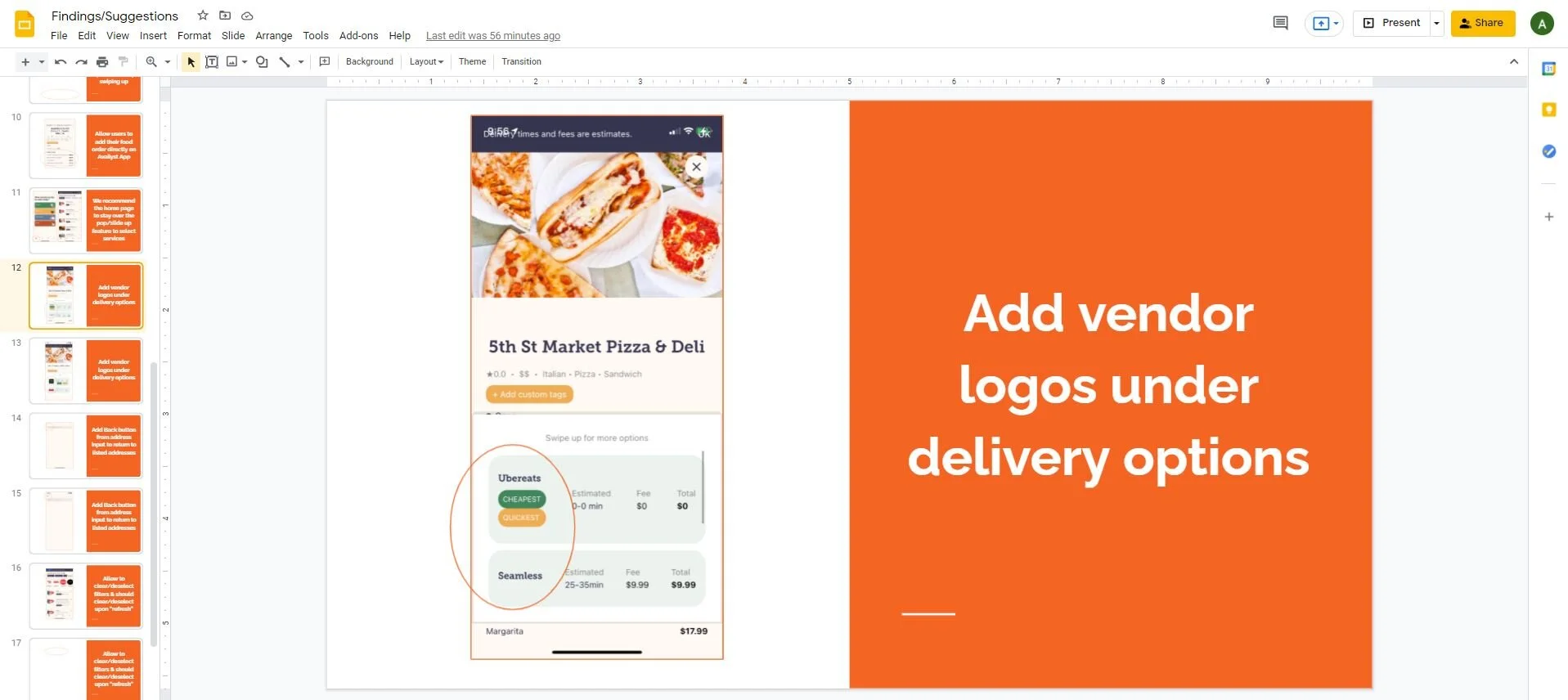Click the Google Slides home logo
The image size is (1568, 700).
25,24
